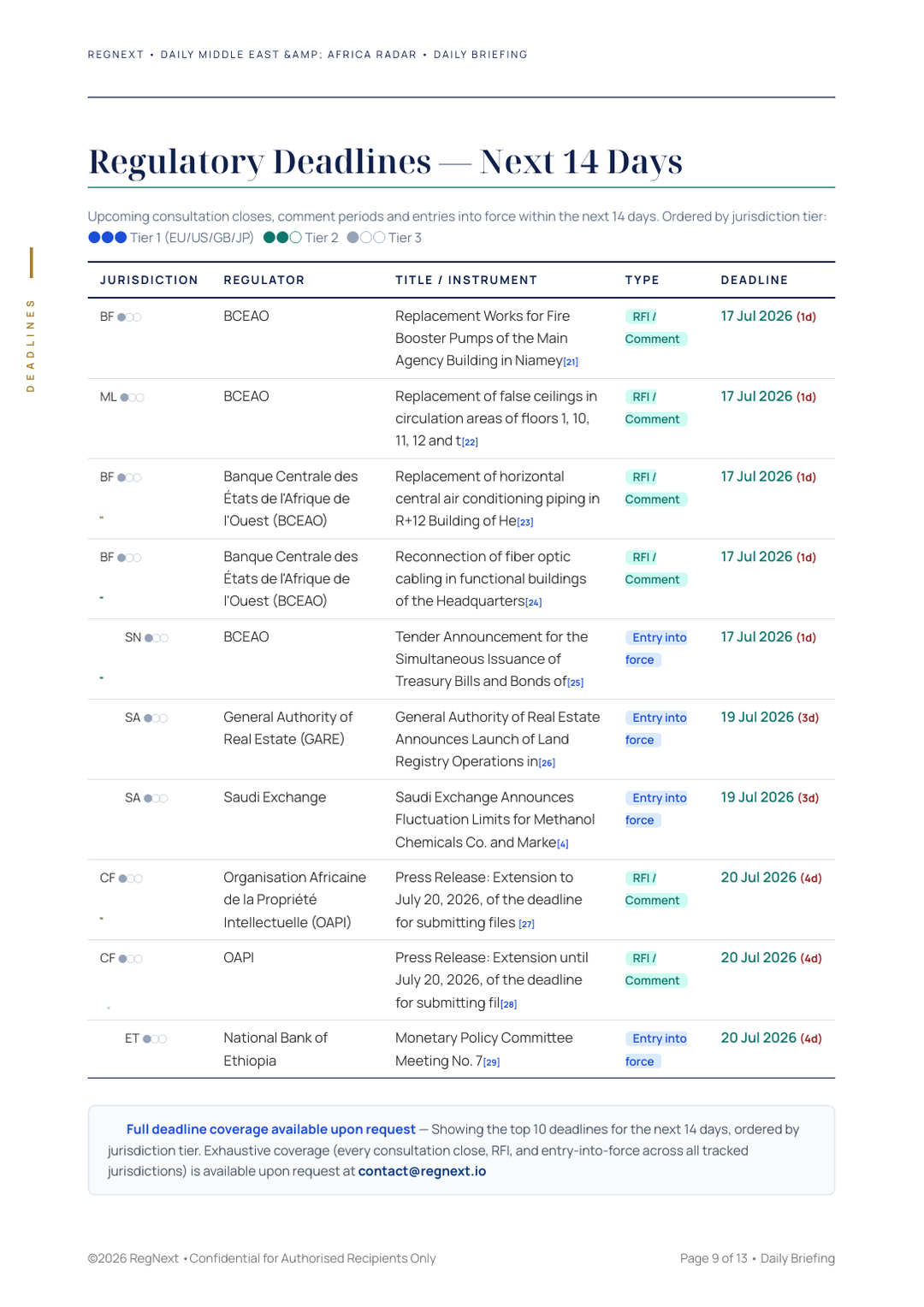Viewport: 924px width, 1307px height.
Task: Click deadline '20 Jul 2026 (4d)' in ET row
Action: pos(771,1038)
